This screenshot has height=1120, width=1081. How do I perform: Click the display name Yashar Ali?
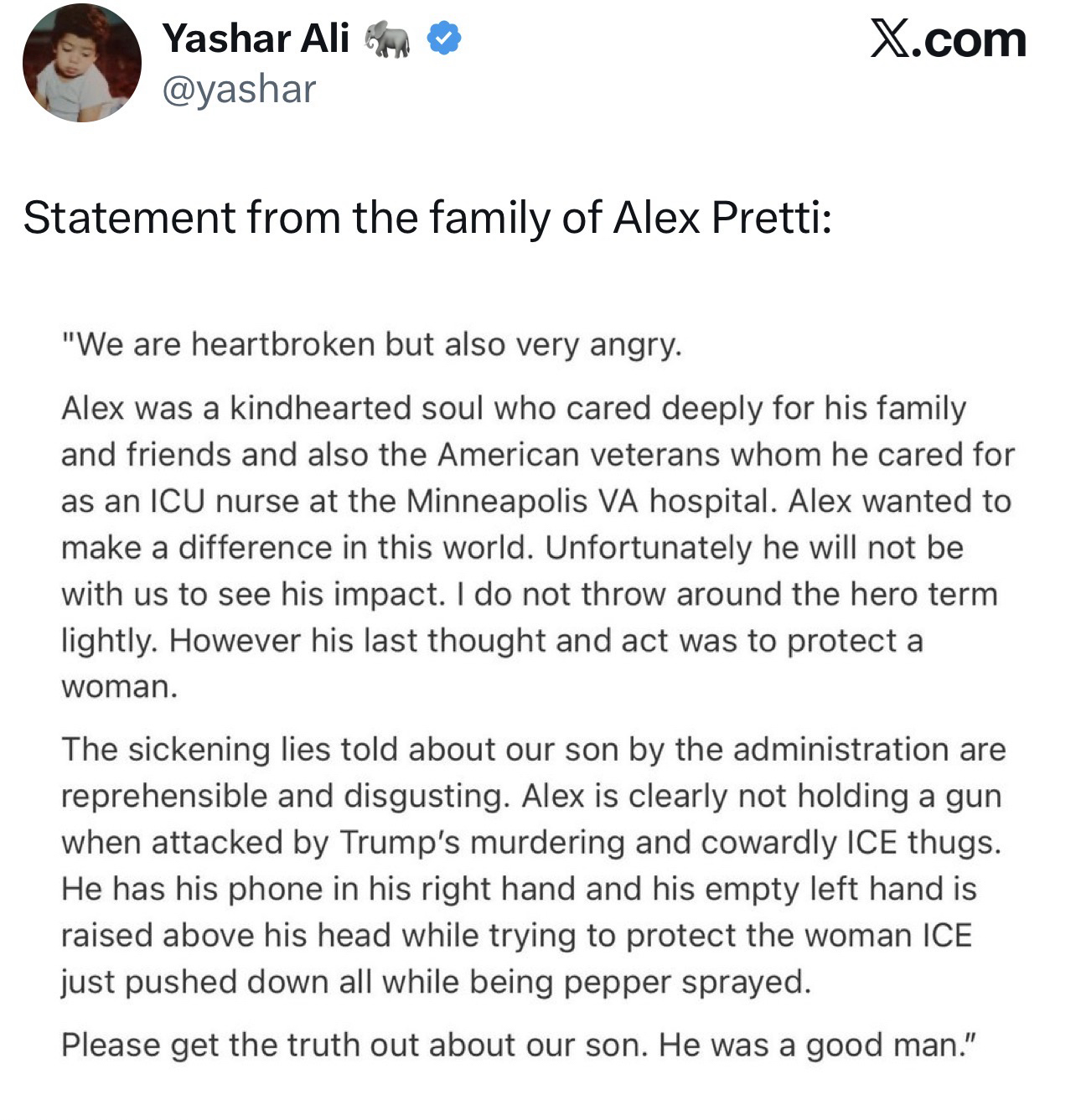tap(255, 39)
